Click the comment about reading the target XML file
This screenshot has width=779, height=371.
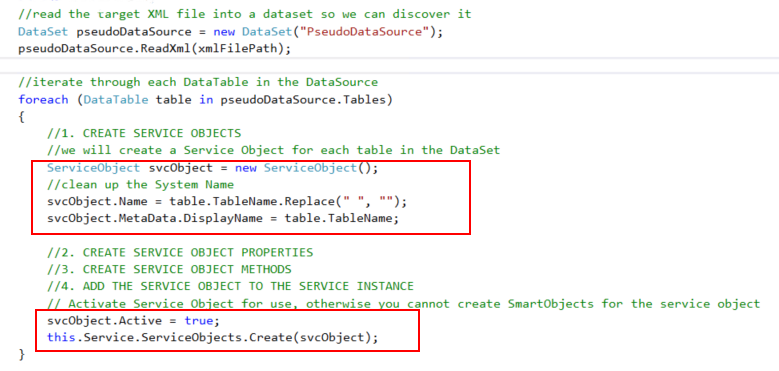point(244,14)
